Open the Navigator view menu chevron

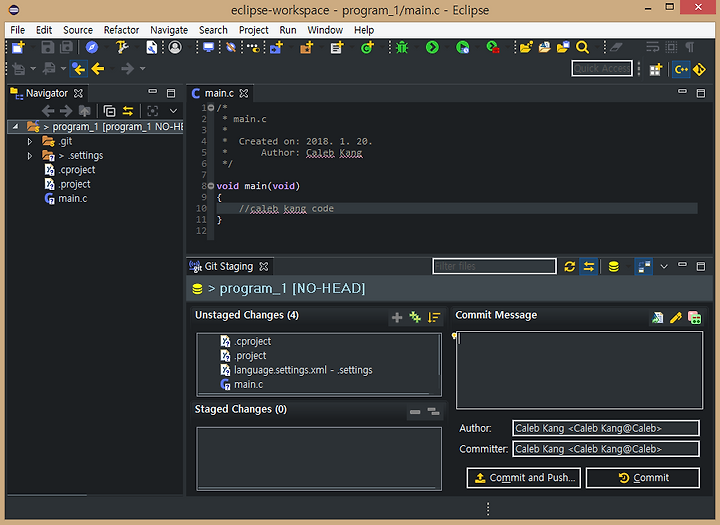(173, 111)
